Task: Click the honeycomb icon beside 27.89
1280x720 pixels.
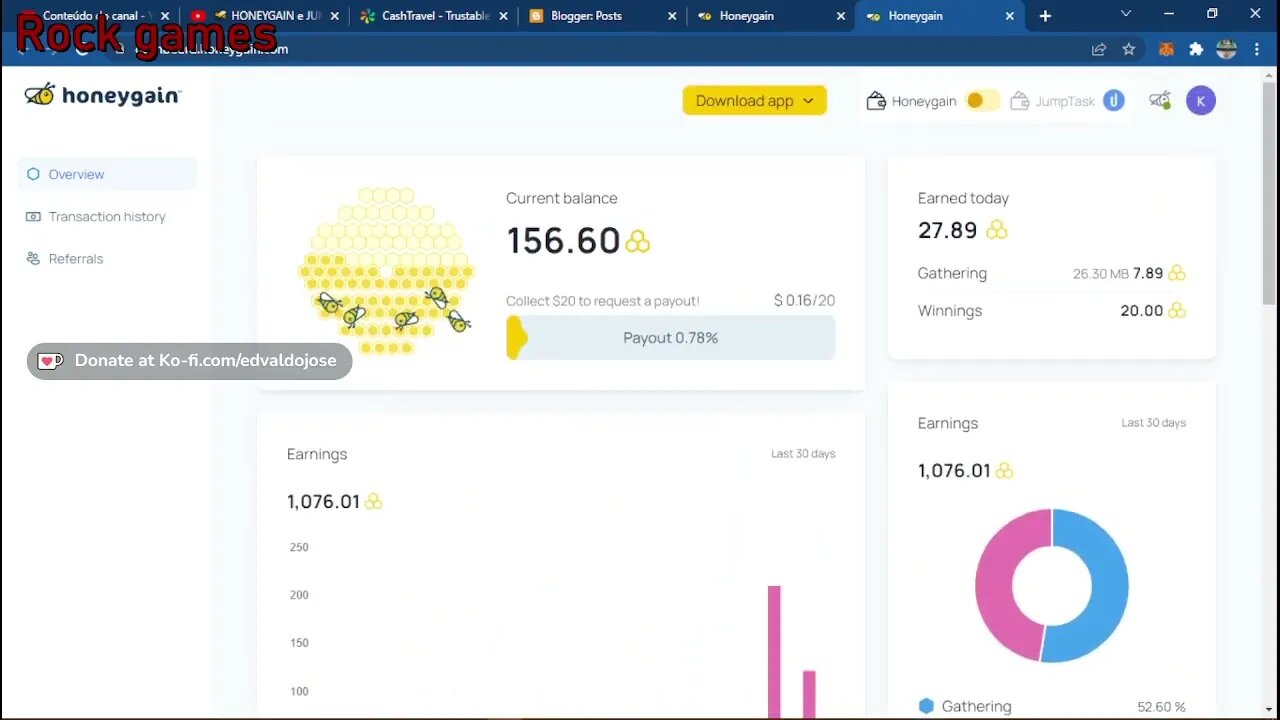Action: [996, 230]
